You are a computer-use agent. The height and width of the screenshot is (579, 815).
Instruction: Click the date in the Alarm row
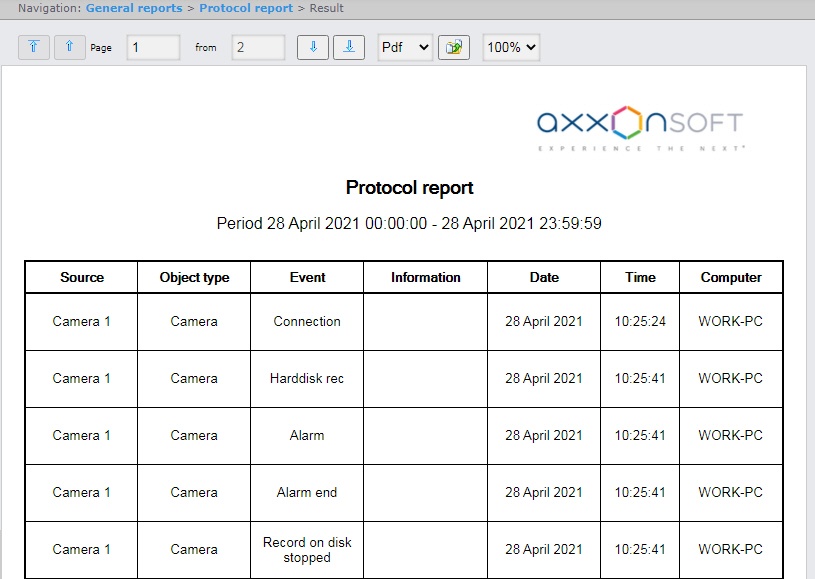click(x=544, y=436)
